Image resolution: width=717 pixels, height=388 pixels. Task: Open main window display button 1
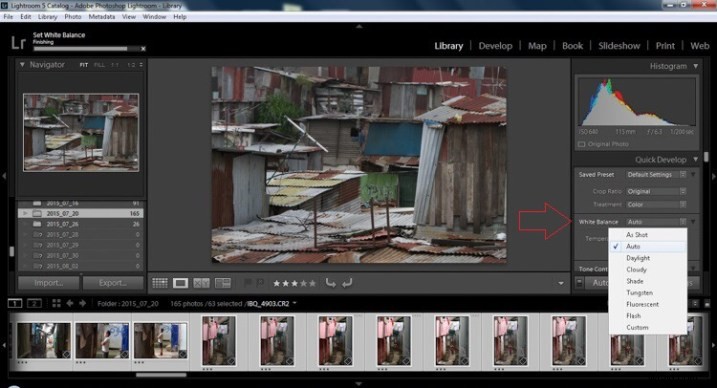15,303
